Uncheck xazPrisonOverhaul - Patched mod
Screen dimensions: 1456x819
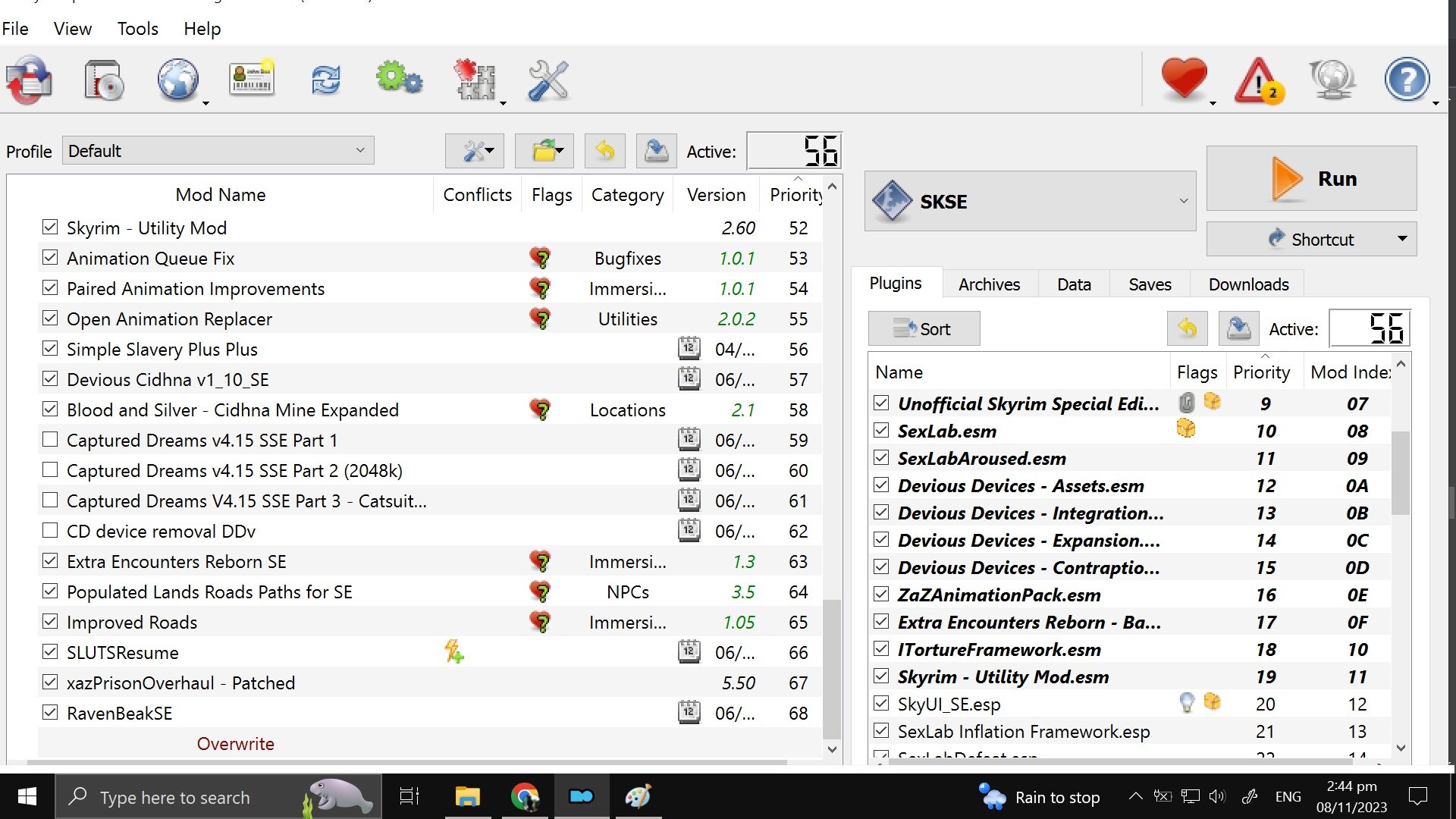coord(50,682)
